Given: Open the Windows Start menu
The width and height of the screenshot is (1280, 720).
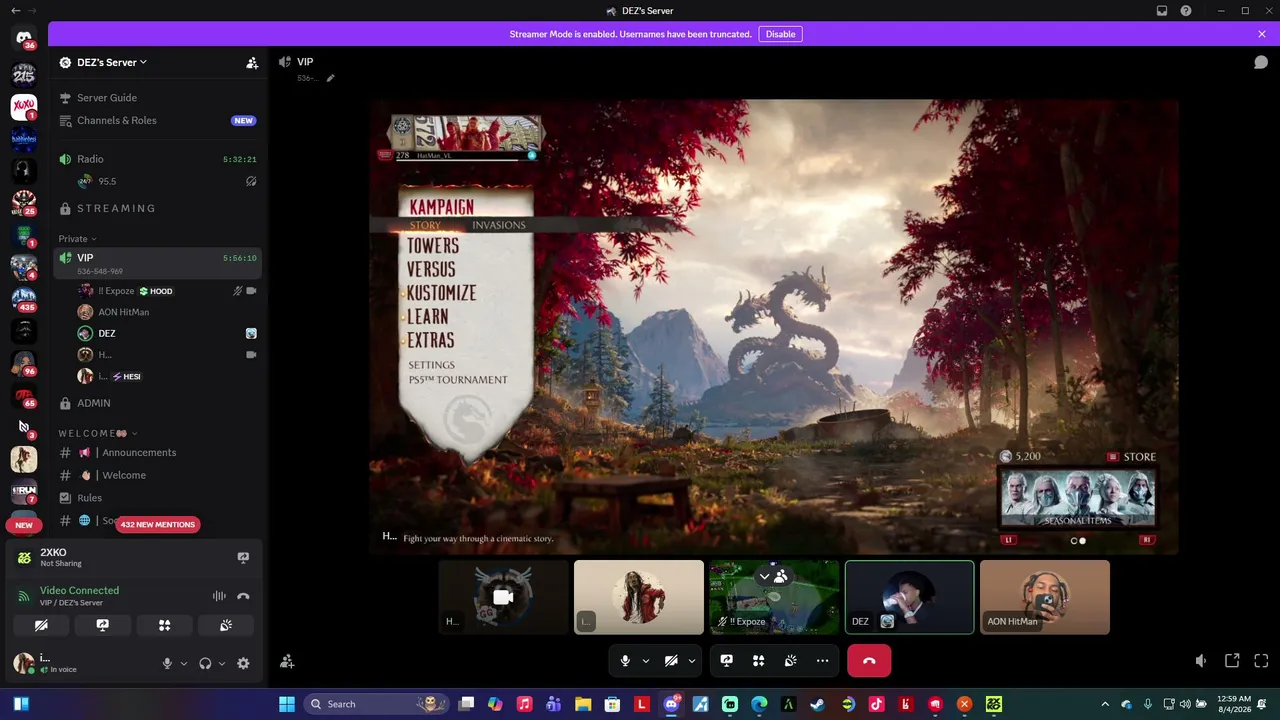Looking at the screenshot, I should (287, 704).
